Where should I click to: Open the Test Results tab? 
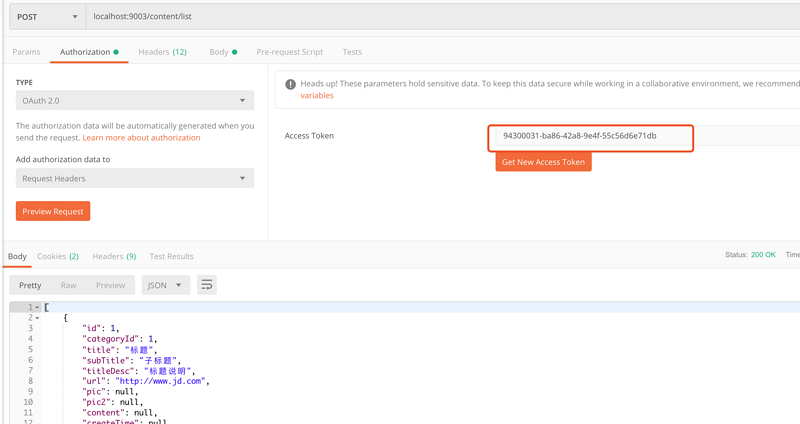pos(171,256)
